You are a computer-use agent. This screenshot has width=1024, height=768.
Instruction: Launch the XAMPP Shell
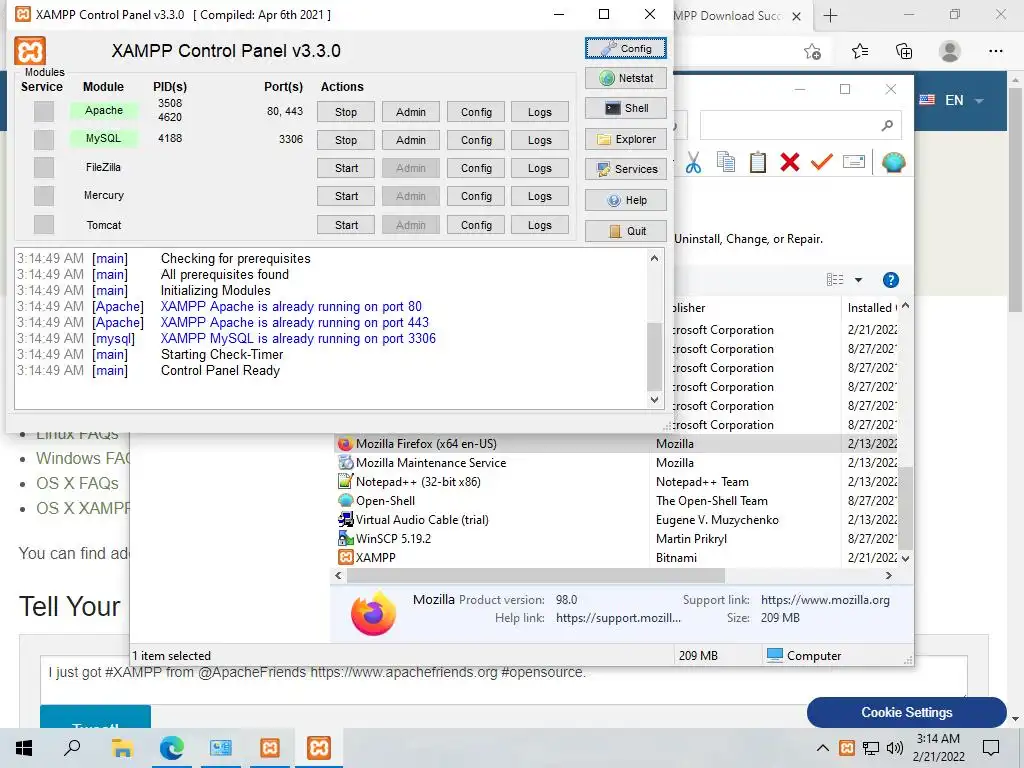point(626,108)
